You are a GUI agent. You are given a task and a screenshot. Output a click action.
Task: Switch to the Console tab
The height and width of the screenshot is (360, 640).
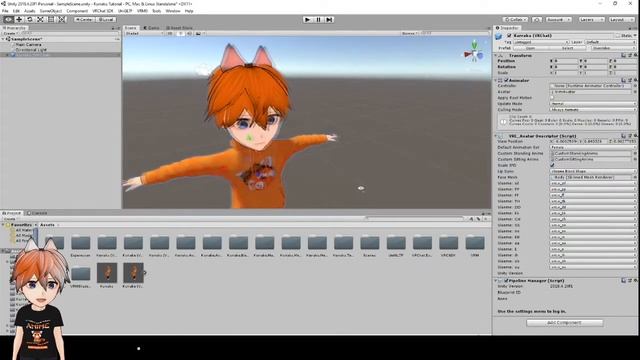tap(37, 213)
